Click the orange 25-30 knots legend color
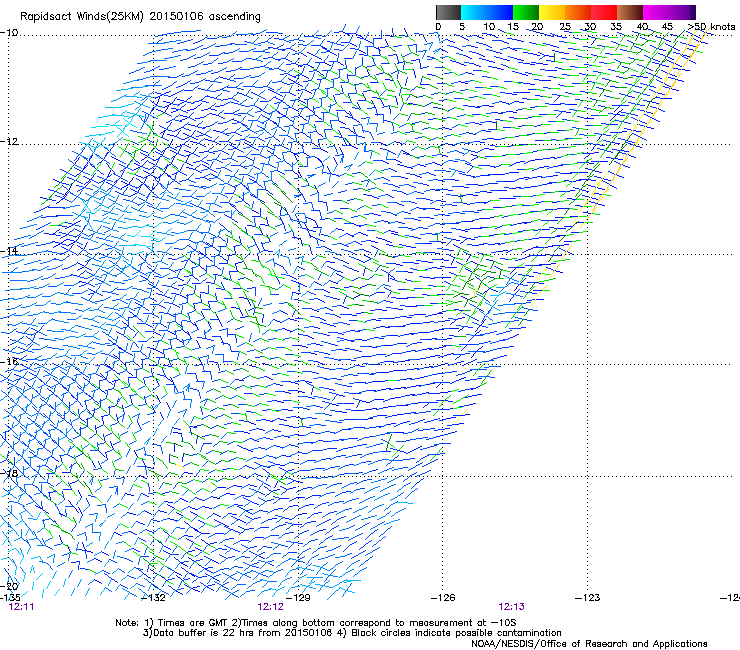 (578, 12)
